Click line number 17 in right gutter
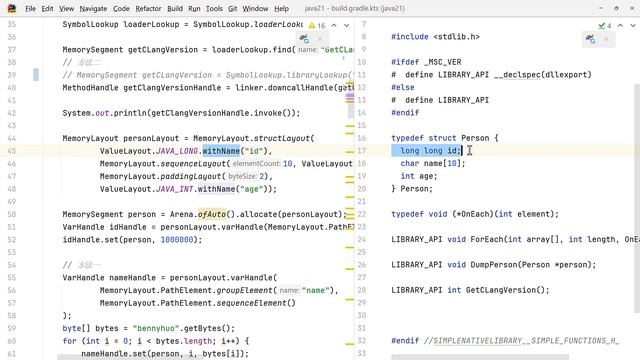This screenshot has height=360, width=640. click(362, 151)
